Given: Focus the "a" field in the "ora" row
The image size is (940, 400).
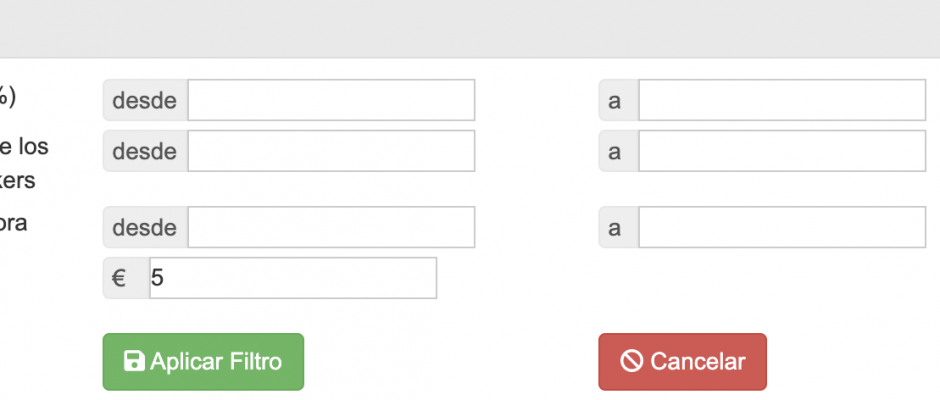Looking at the screenshot, I should click(782, 227).
